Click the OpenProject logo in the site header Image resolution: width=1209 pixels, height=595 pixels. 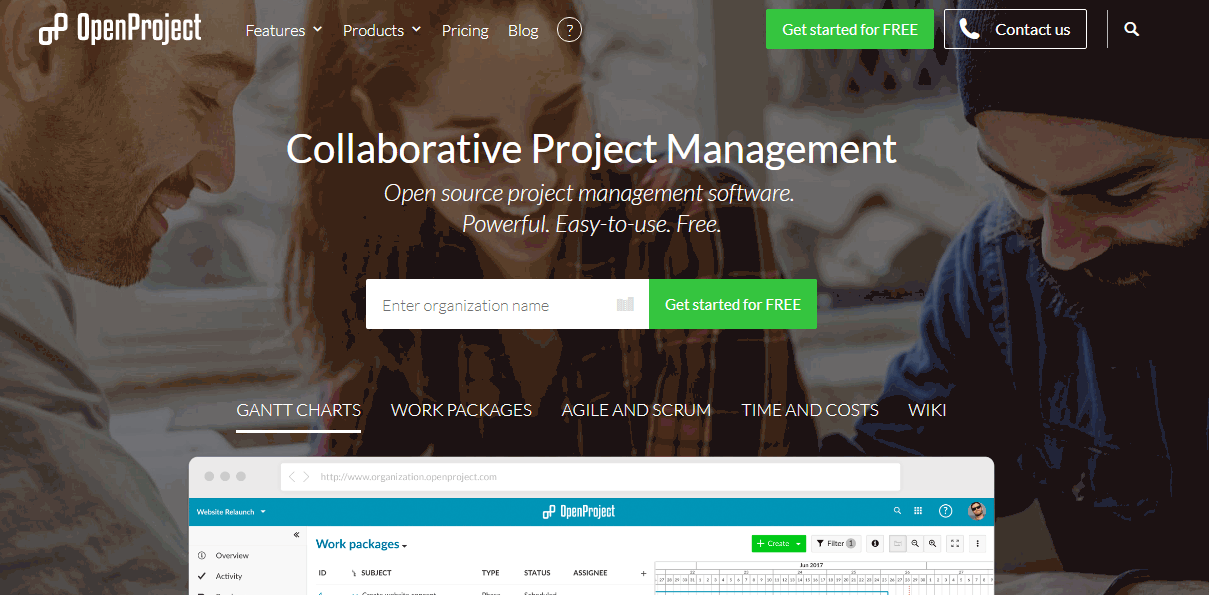point(120,29)
